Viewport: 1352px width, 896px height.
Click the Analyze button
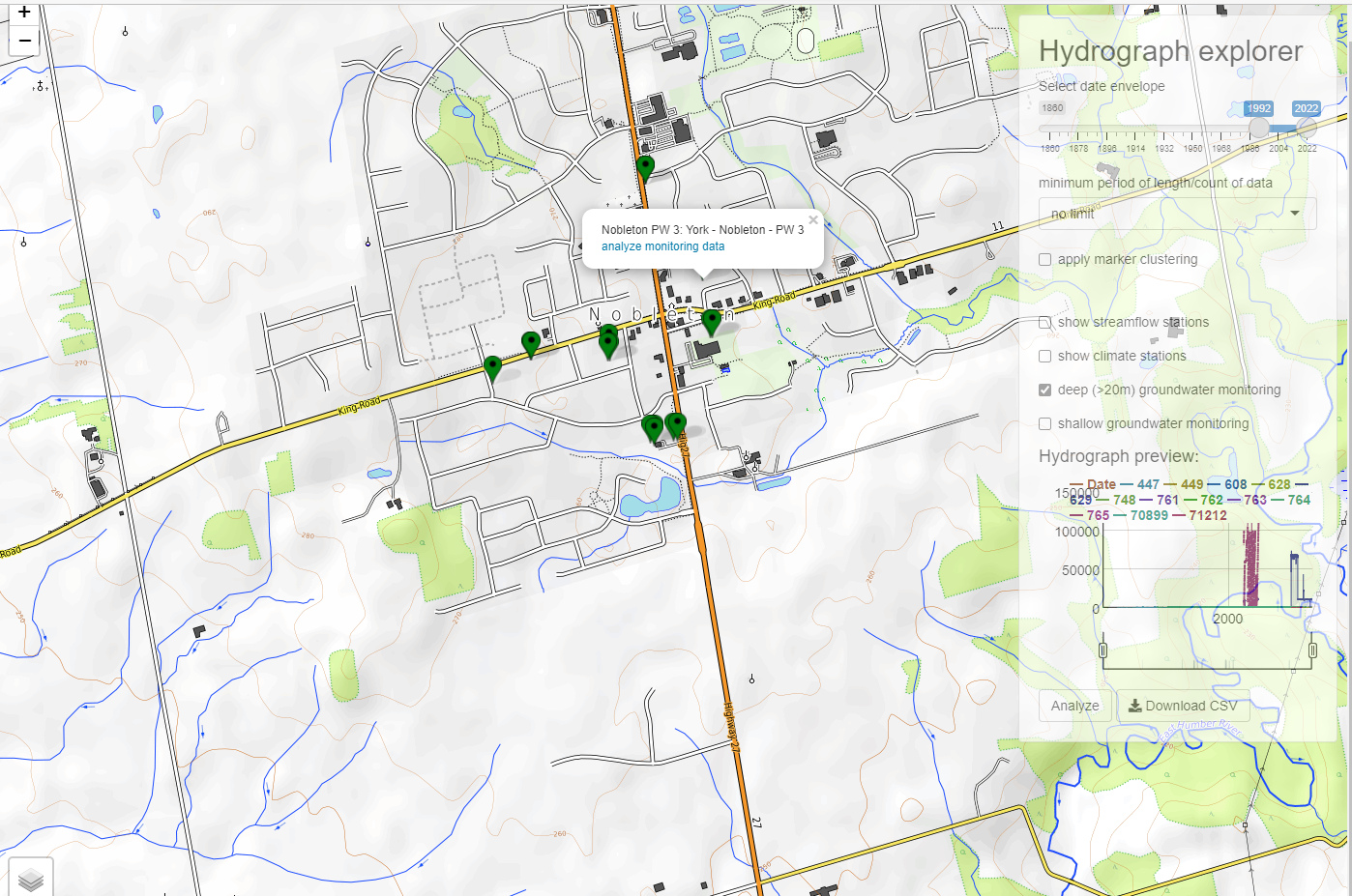[1075, 706]
